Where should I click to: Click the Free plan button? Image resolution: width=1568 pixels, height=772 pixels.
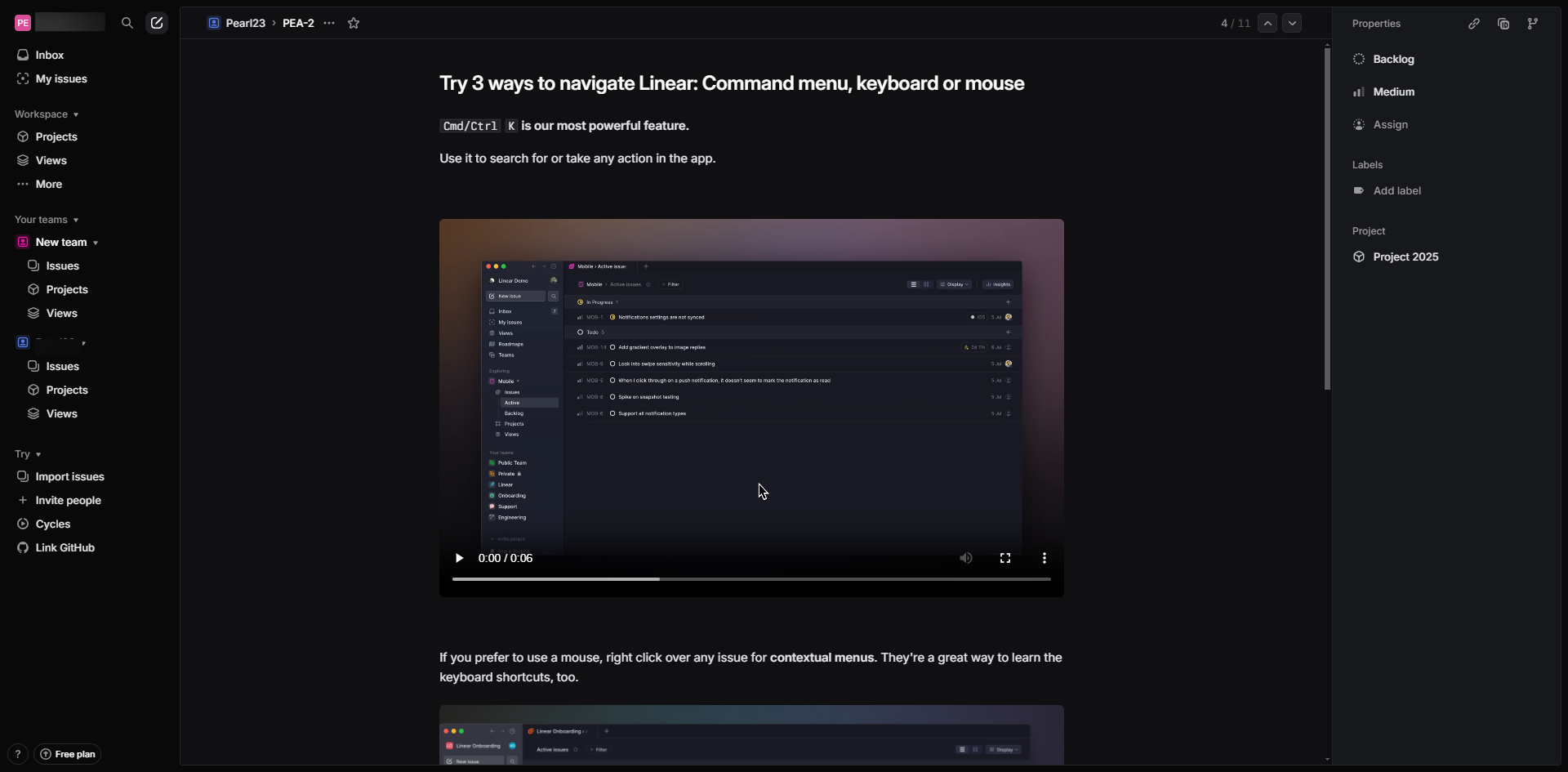68,754
